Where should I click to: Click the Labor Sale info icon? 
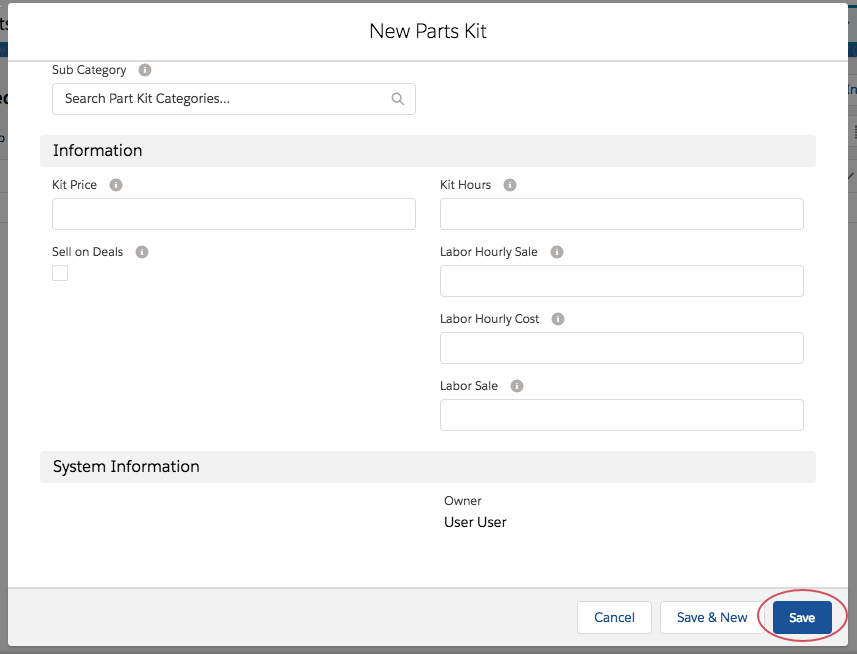517,386
